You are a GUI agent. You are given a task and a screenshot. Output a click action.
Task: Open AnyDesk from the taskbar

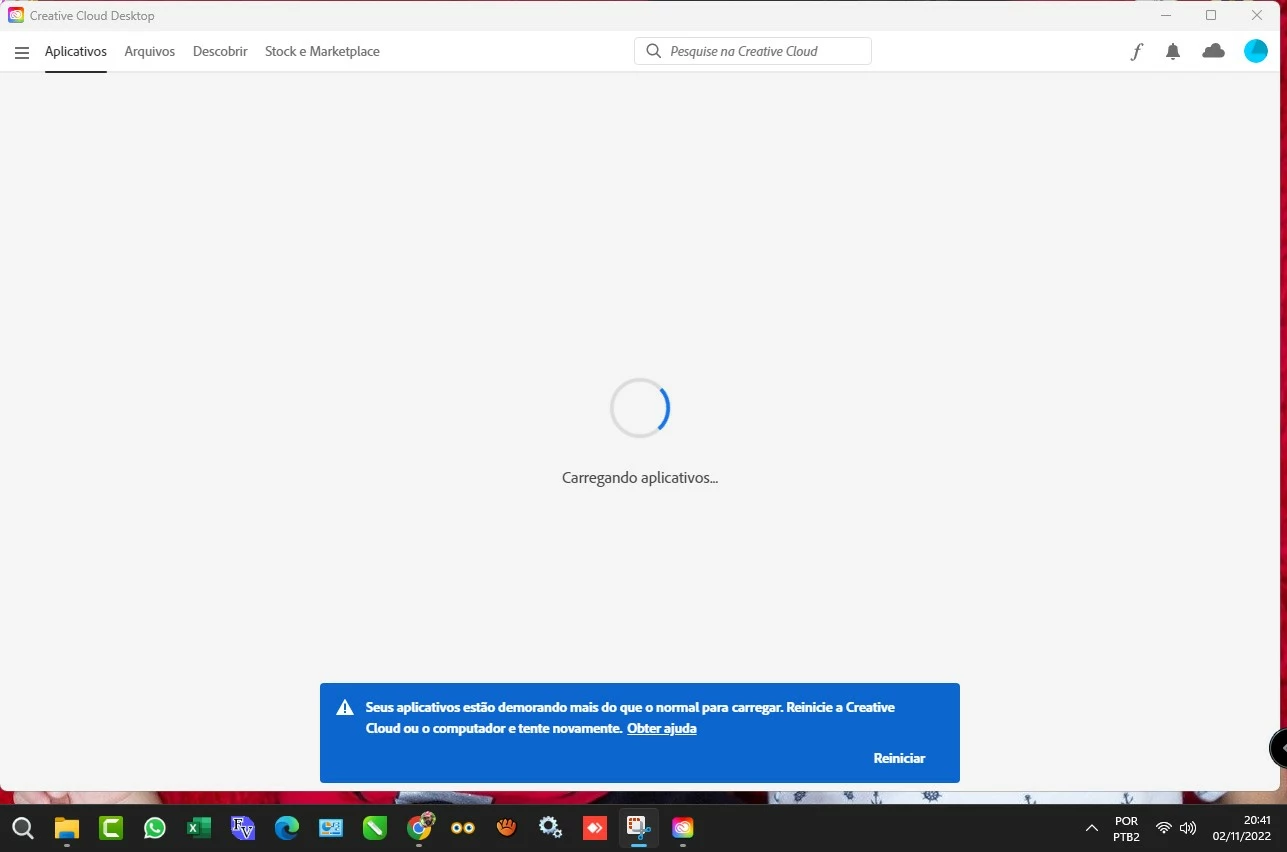(x=594, y=828)
